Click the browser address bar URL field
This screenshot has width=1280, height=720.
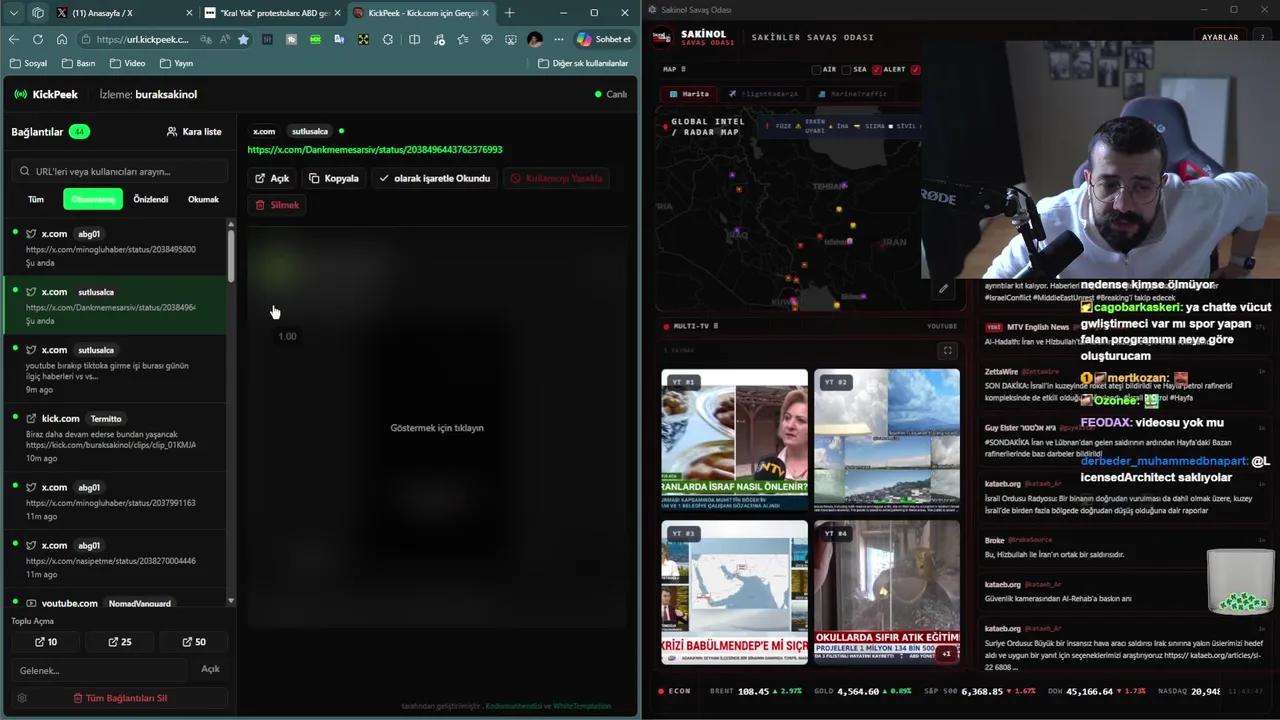143,39
